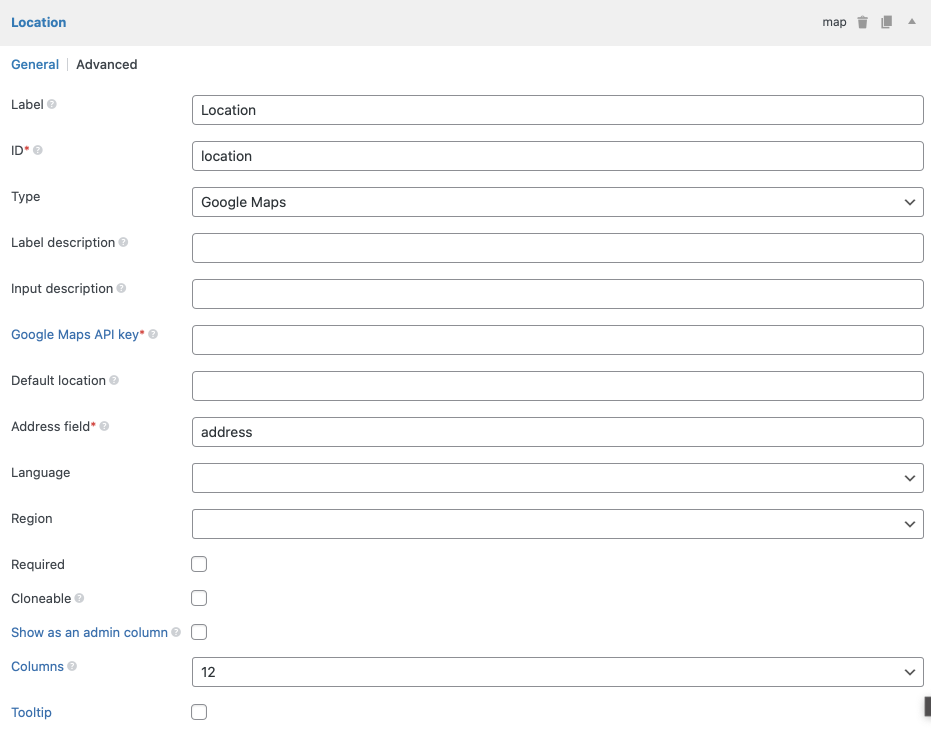The width and height of the screenshot is (931, 733).
Task: Show help for Default location
Action: point(114,380)
